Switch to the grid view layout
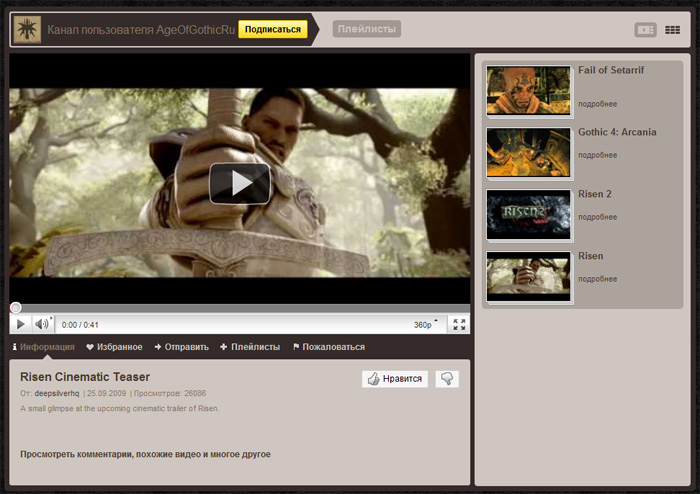Viewport: 700px width, 494px height. (x=673, y=30)
